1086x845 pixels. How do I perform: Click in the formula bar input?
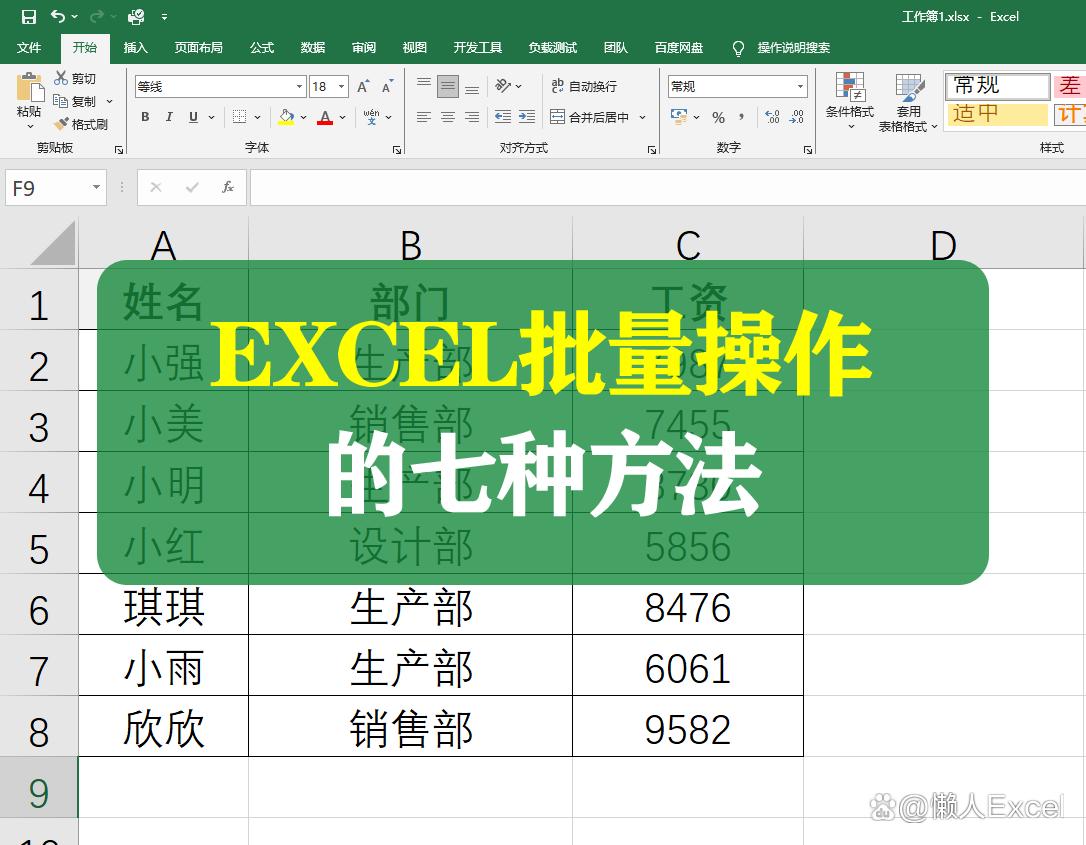[x=668, y=187]
